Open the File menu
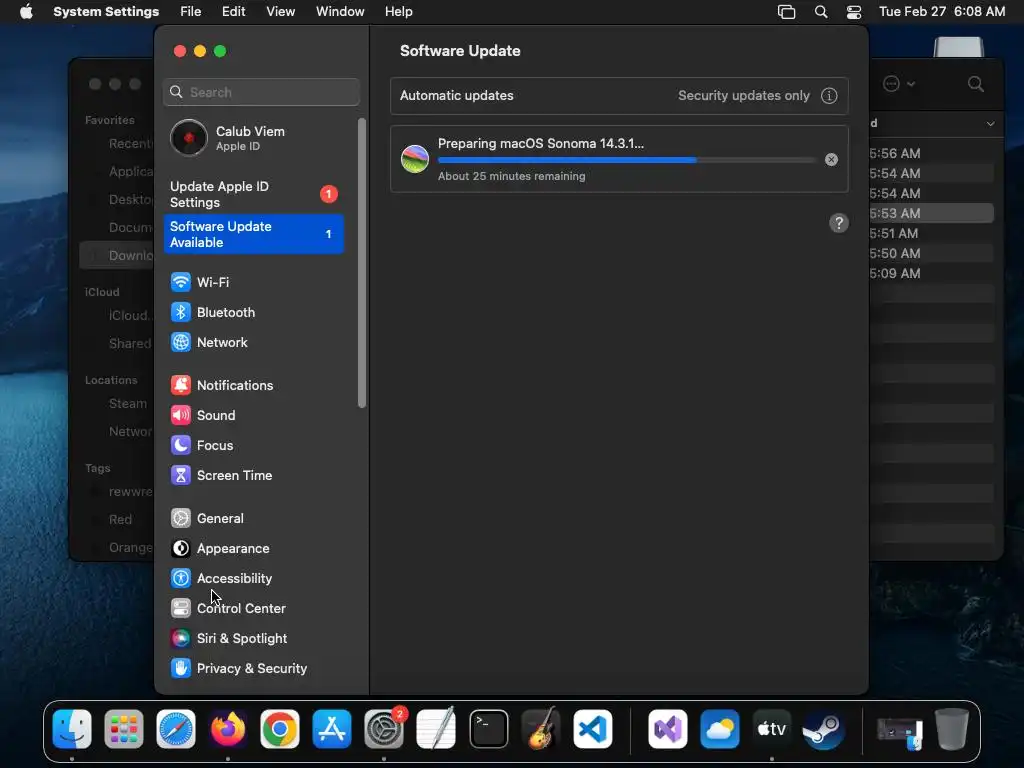The image size is (1024, 768). [191, 12]
